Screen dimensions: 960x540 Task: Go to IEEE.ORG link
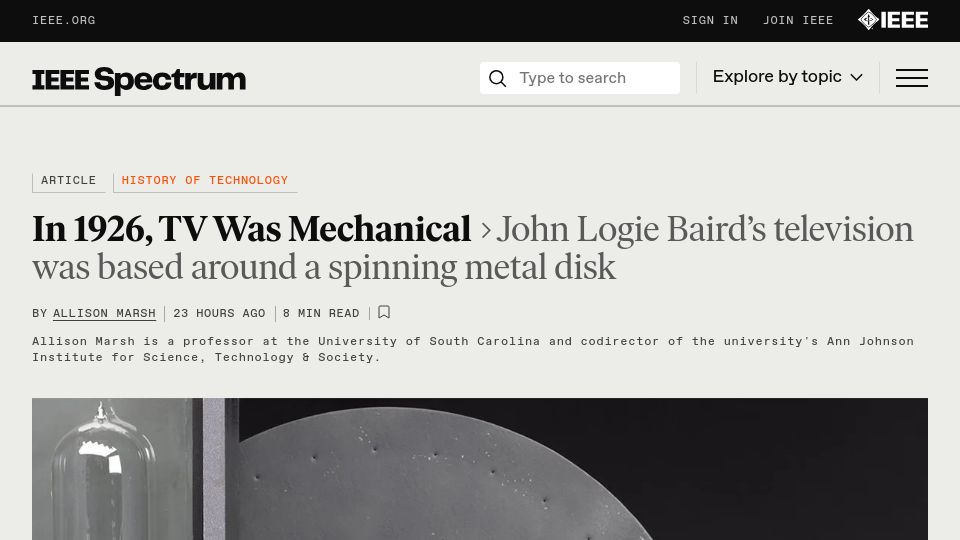[x=64, y=21]
